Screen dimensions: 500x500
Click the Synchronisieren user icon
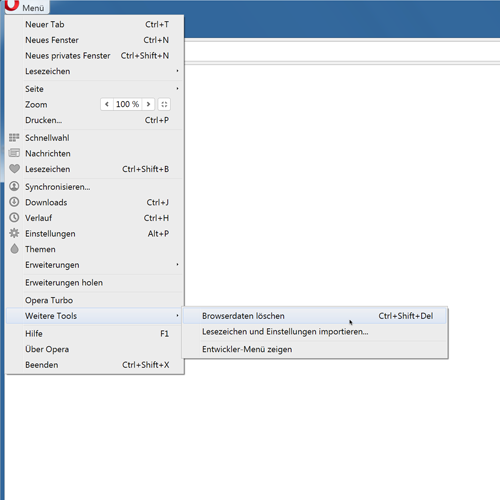[14, 186]
